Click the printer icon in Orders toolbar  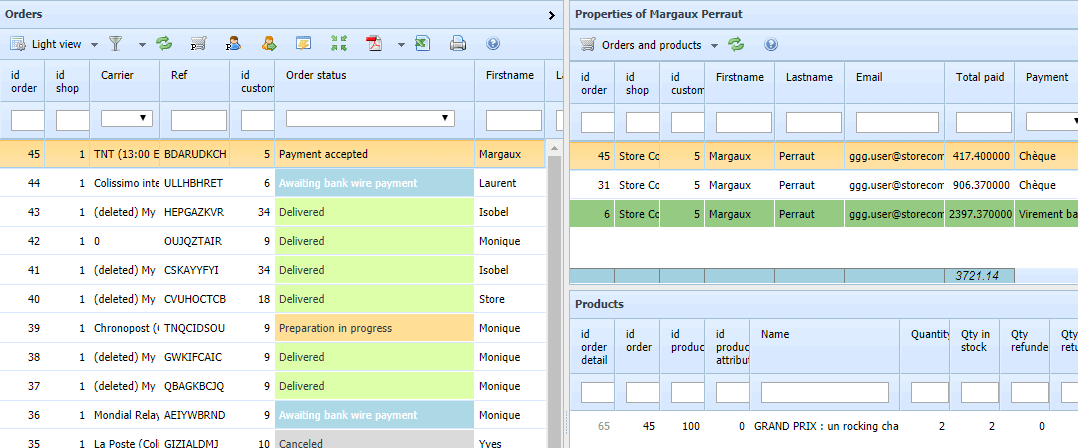point(457,44)
